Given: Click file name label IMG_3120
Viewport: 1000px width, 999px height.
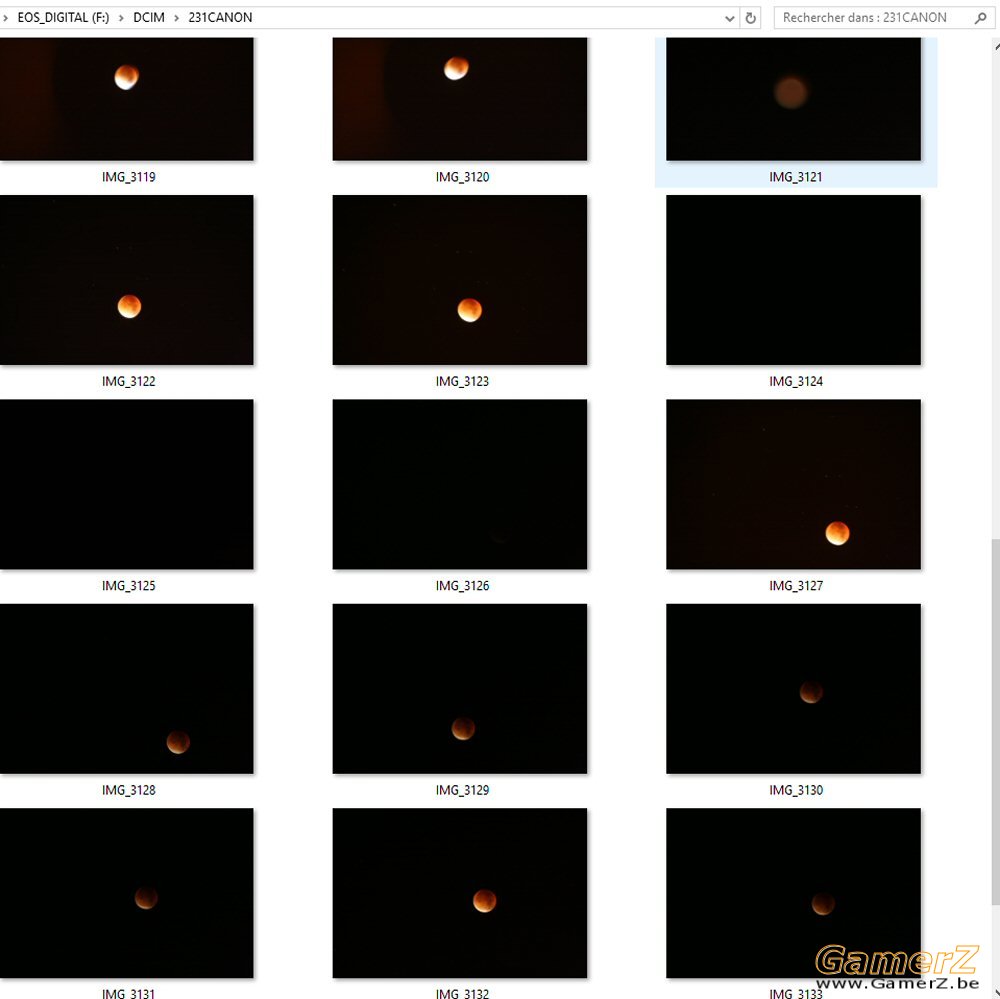Looking at the screenshot, I should (462, 177).
